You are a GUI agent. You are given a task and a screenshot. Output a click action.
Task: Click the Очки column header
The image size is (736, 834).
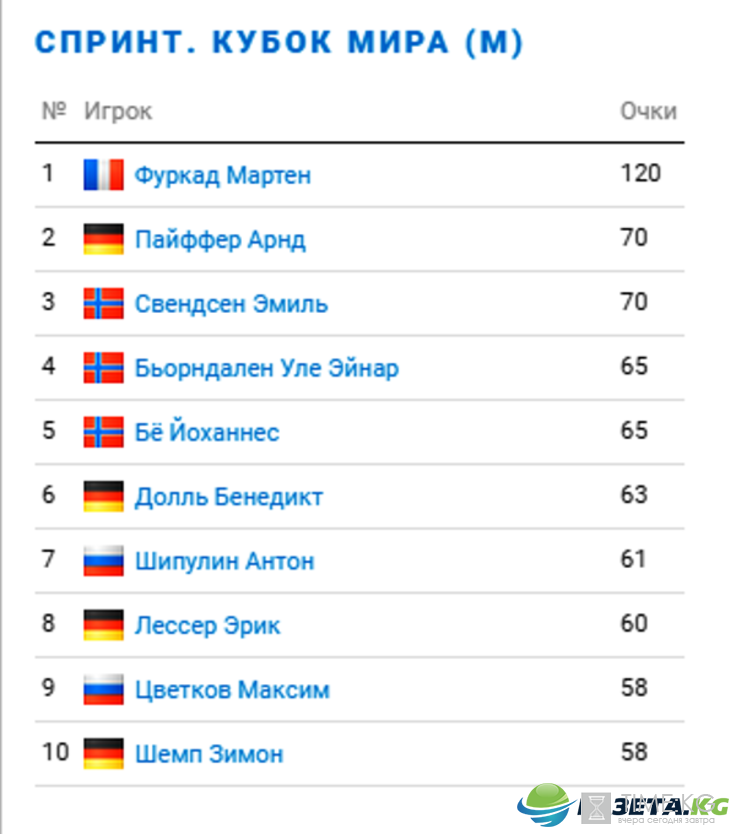click(x=648, y=111)
